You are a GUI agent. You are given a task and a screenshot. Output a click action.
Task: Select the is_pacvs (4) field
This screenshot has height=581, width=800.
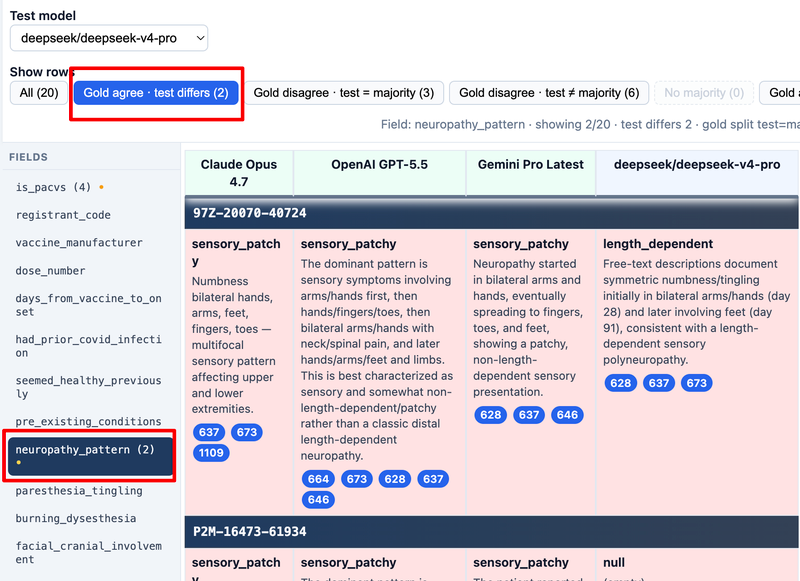click(x=60, y=187)
